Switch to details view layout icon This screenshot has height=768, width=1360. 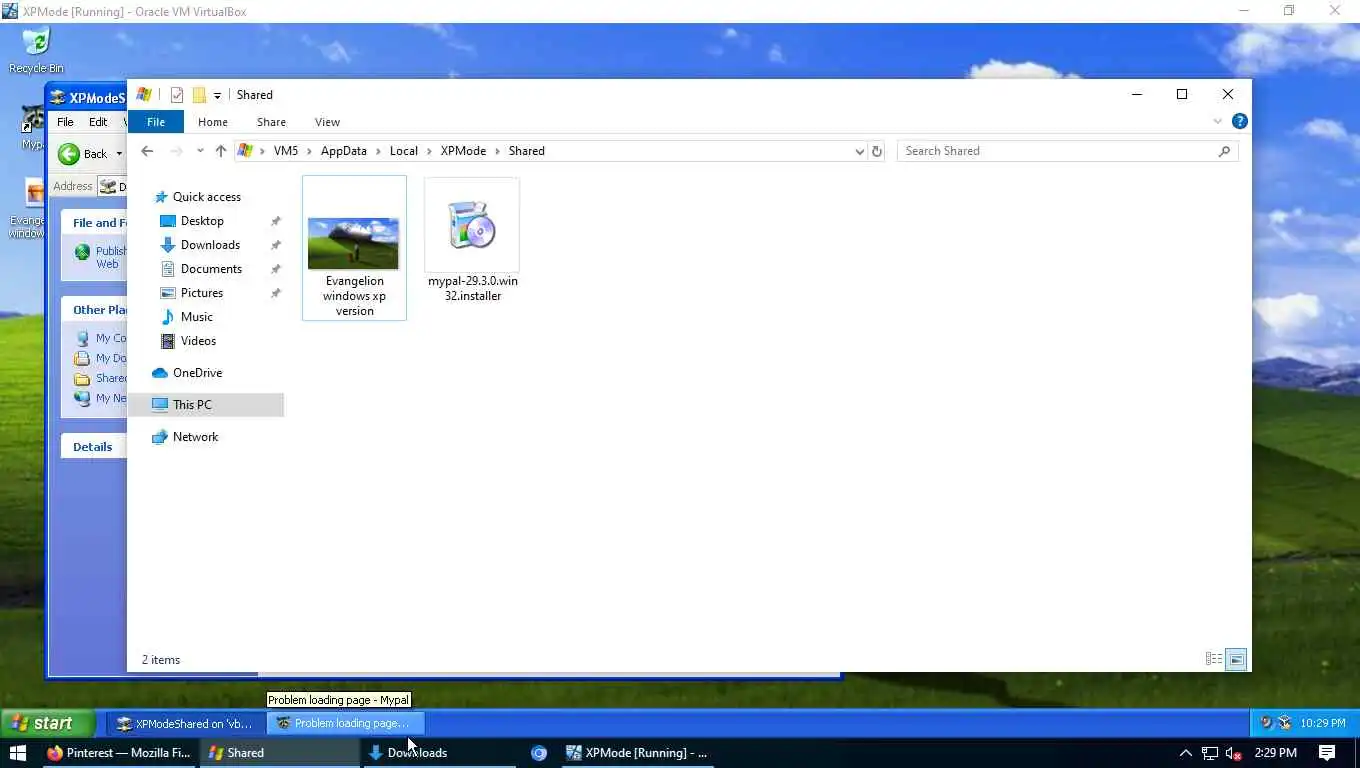click(x=1213, y=659)
